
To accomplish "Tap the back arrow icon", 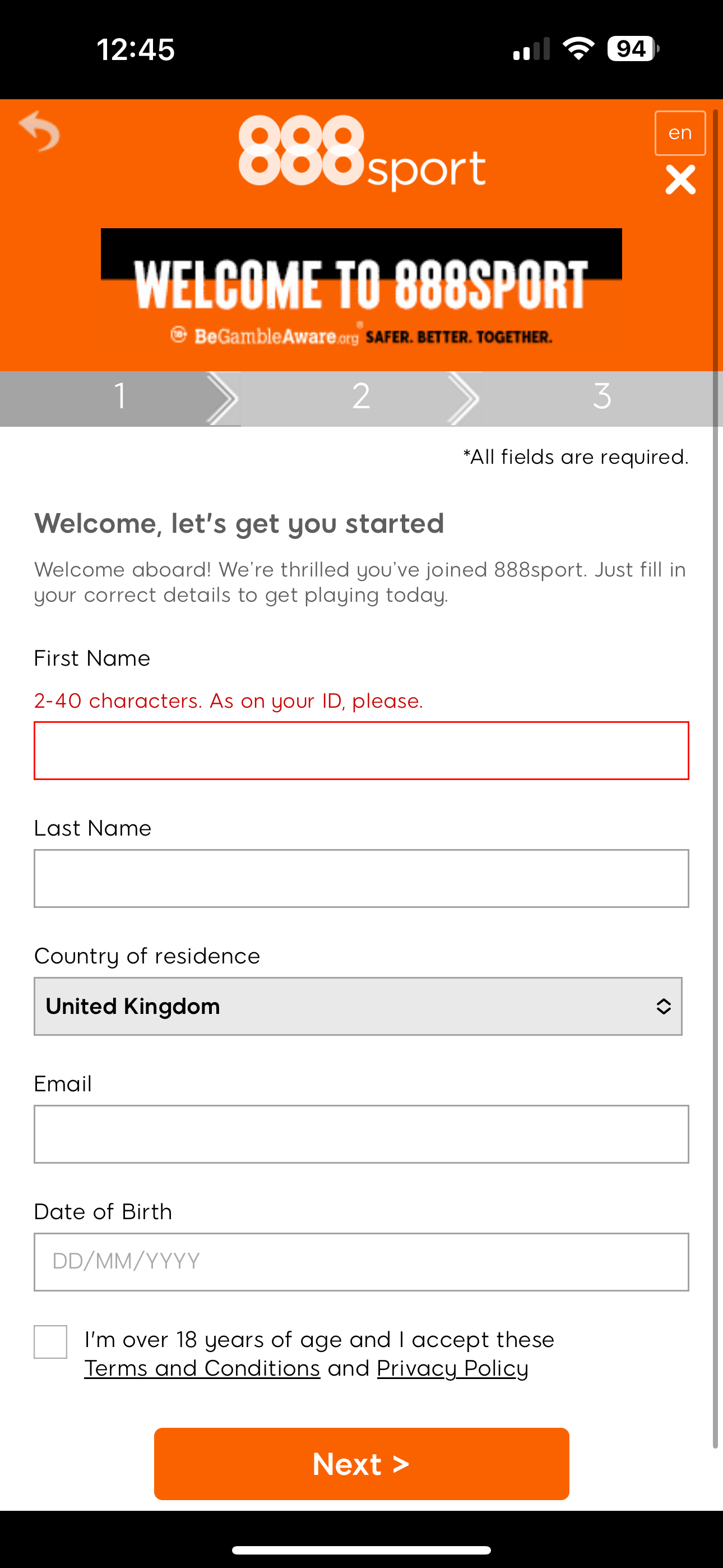I will (40, 131).
